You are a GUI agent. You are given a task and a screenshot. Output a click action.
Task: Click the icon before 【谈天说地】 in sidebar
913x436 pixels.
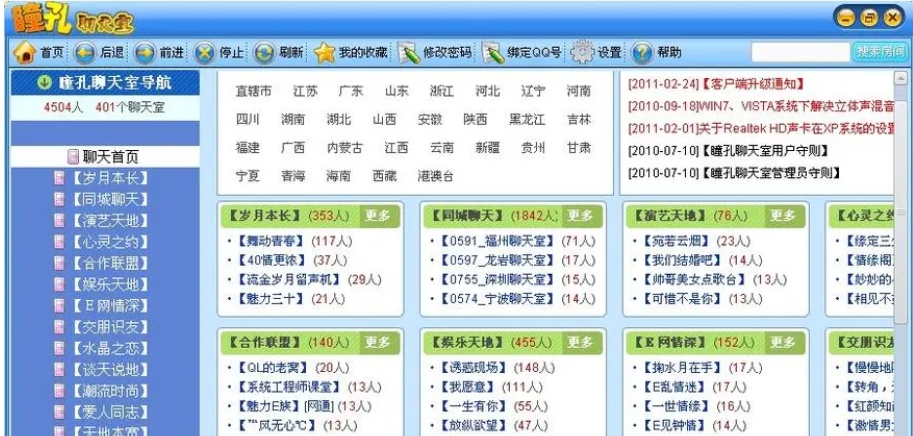pyautogui.click(x=59, y=369)
